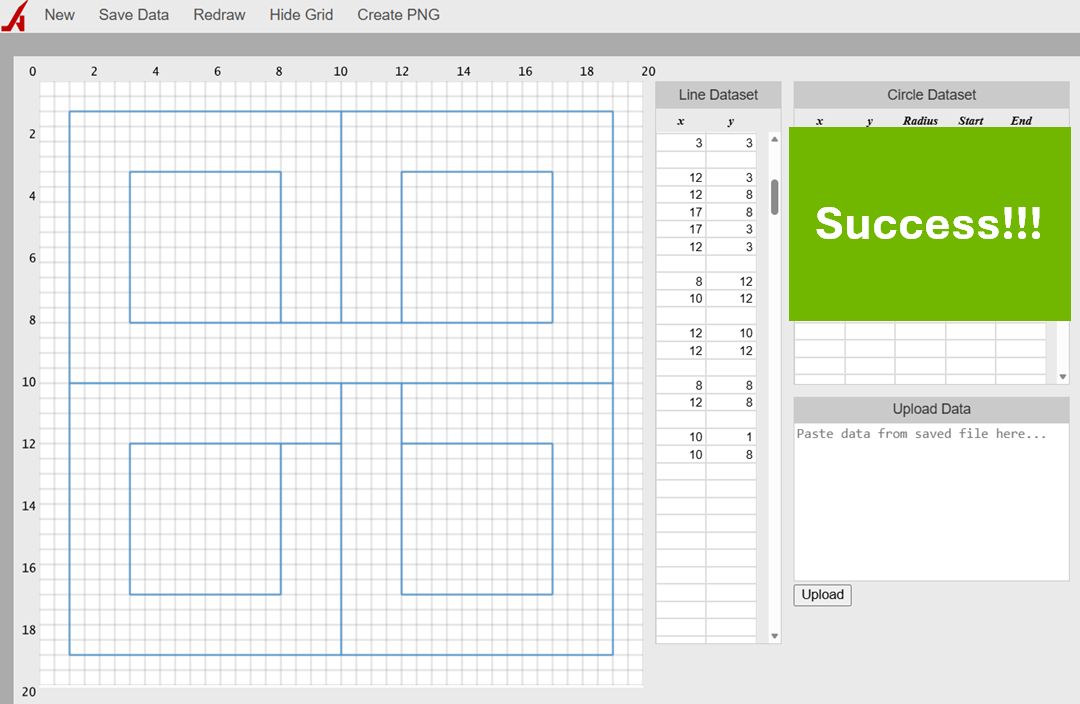Click Redraw to refresh the drawing
1080x704 pixels.
coord(219,15)
